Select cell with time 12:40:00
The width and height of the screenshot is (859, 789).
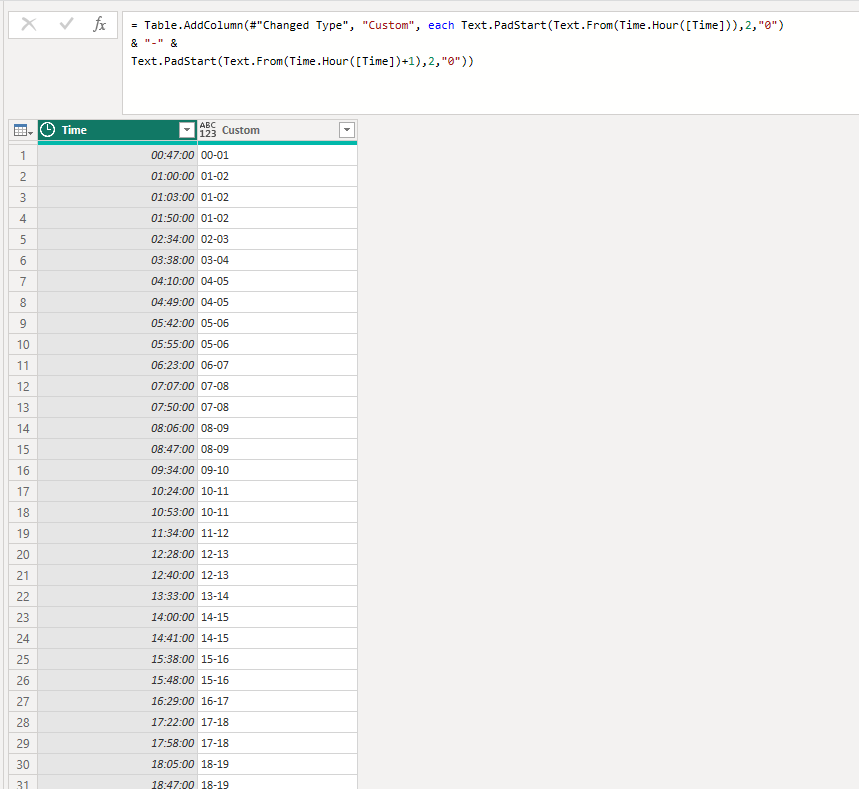pos(117,575)
